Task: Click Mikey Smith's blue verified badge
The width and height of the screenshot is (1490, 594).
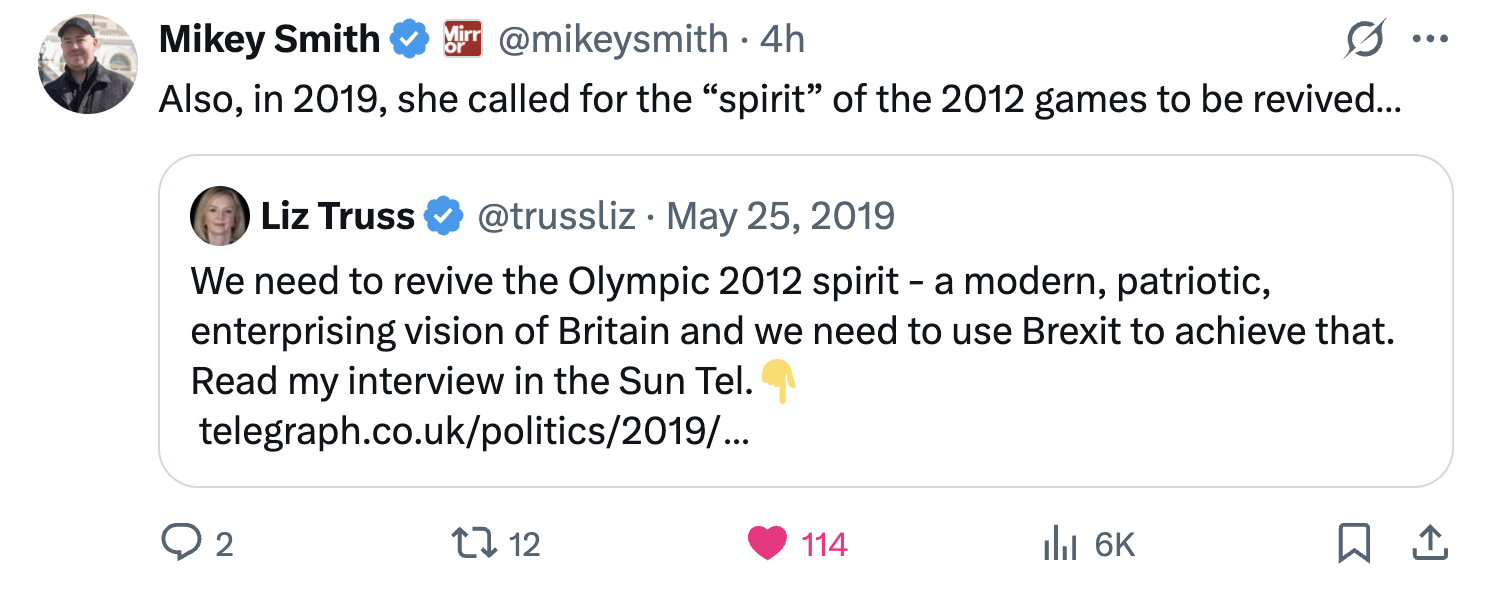Action: tap(408, 40)
